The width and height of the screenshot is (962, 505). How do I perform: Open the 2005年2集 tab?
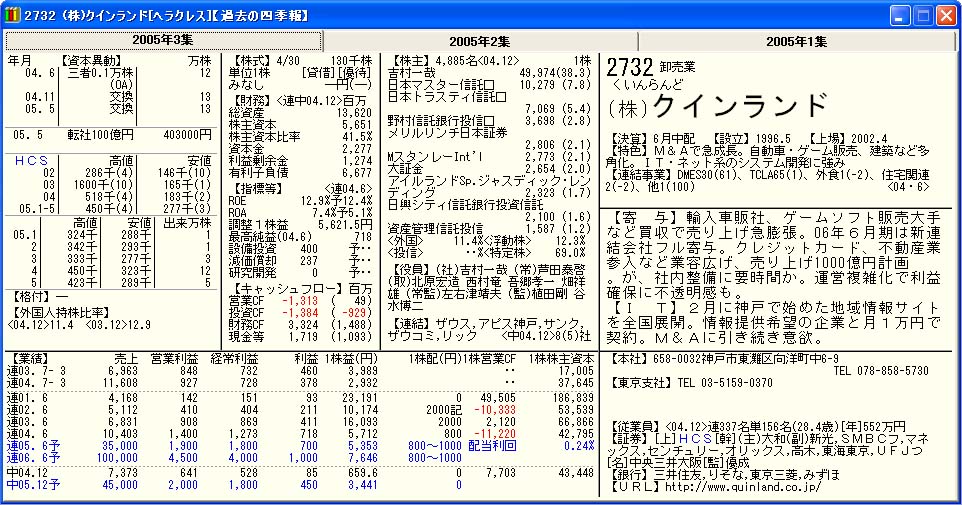coord(480,41)
